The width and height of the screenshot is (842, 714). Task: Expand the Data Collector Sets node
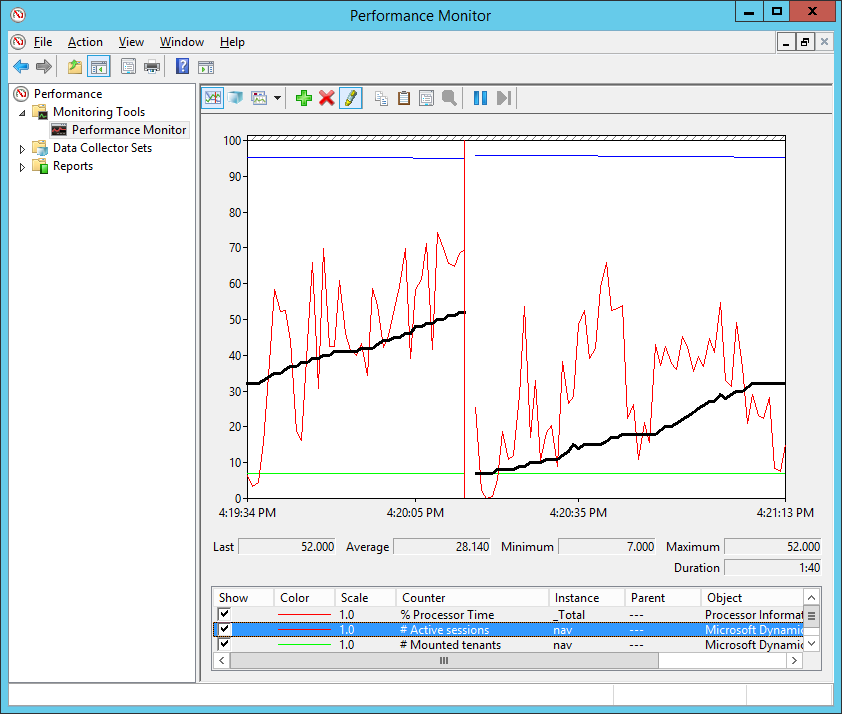[23, 149]
